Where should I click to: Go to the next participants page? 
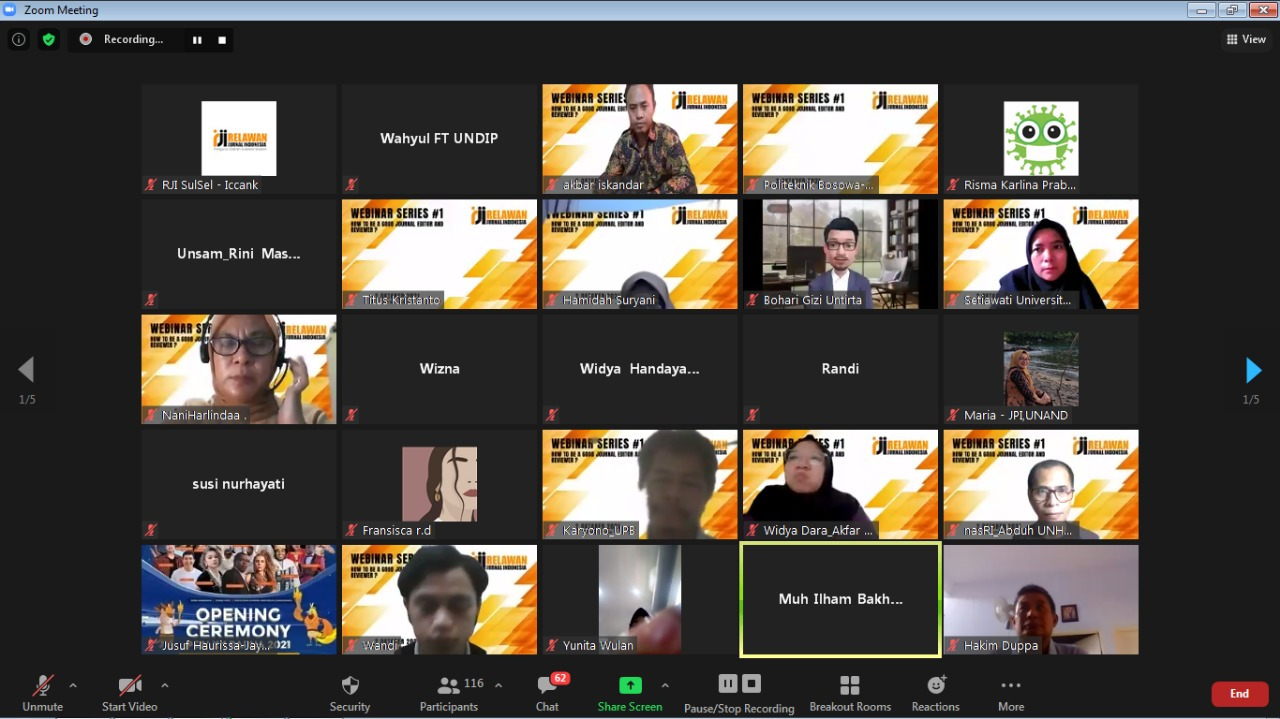1253,370
